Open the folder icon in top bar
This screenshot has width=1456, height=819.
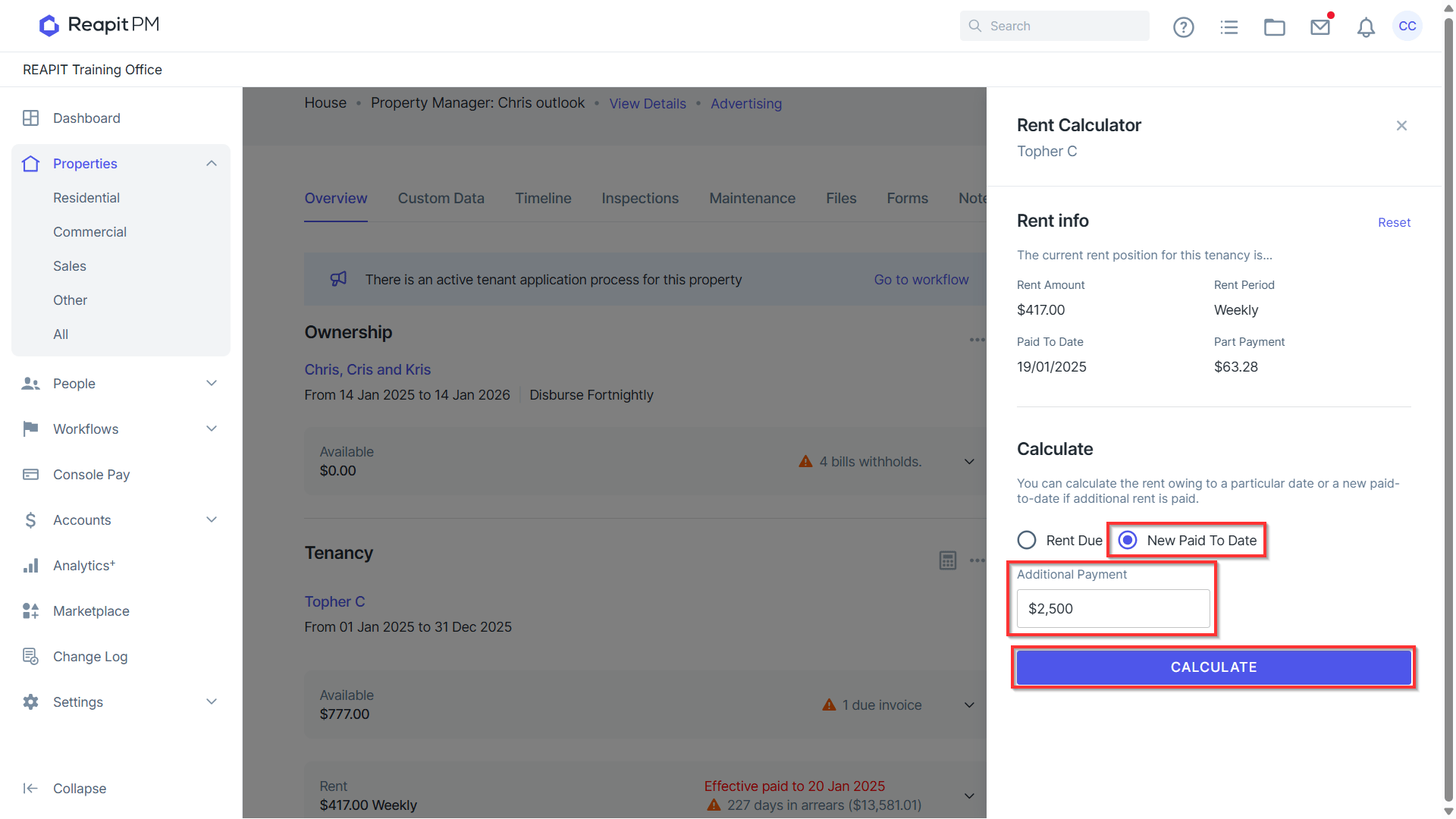click(x=1275, y=27)
